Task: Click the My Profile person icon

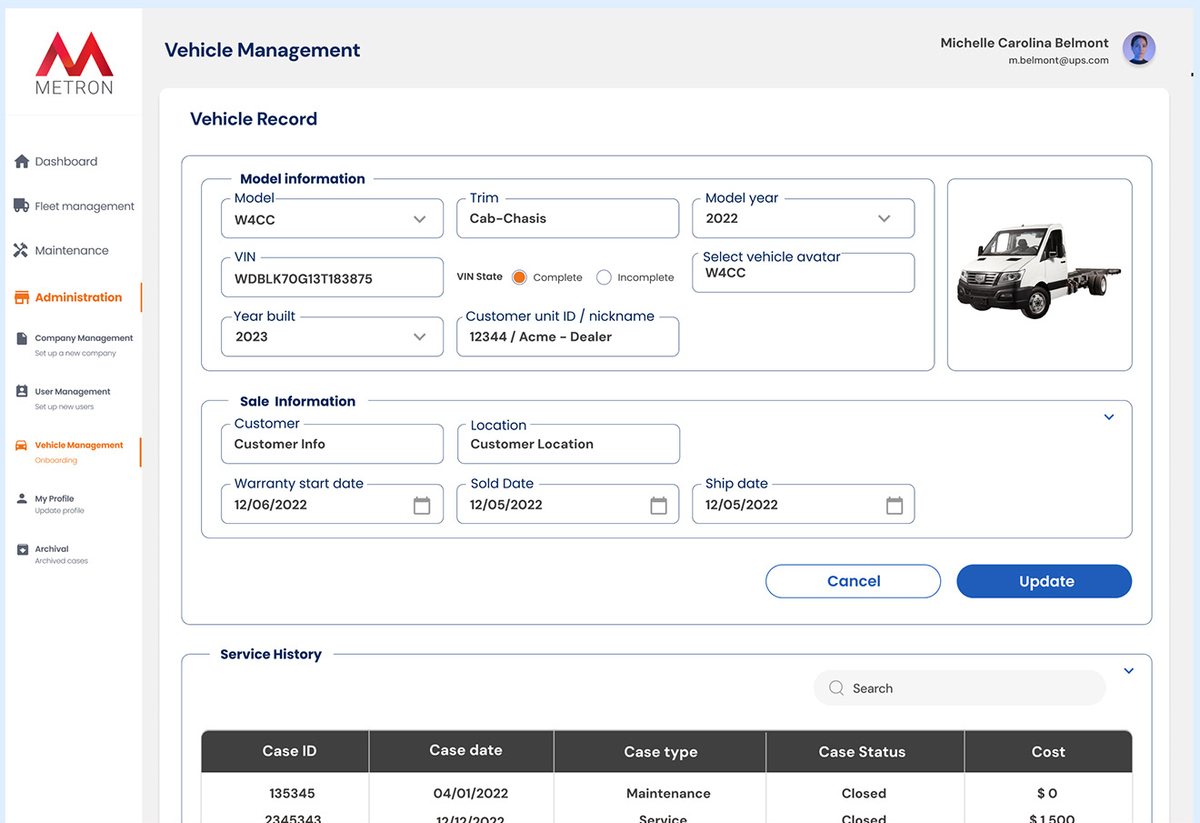Action: 22,498
